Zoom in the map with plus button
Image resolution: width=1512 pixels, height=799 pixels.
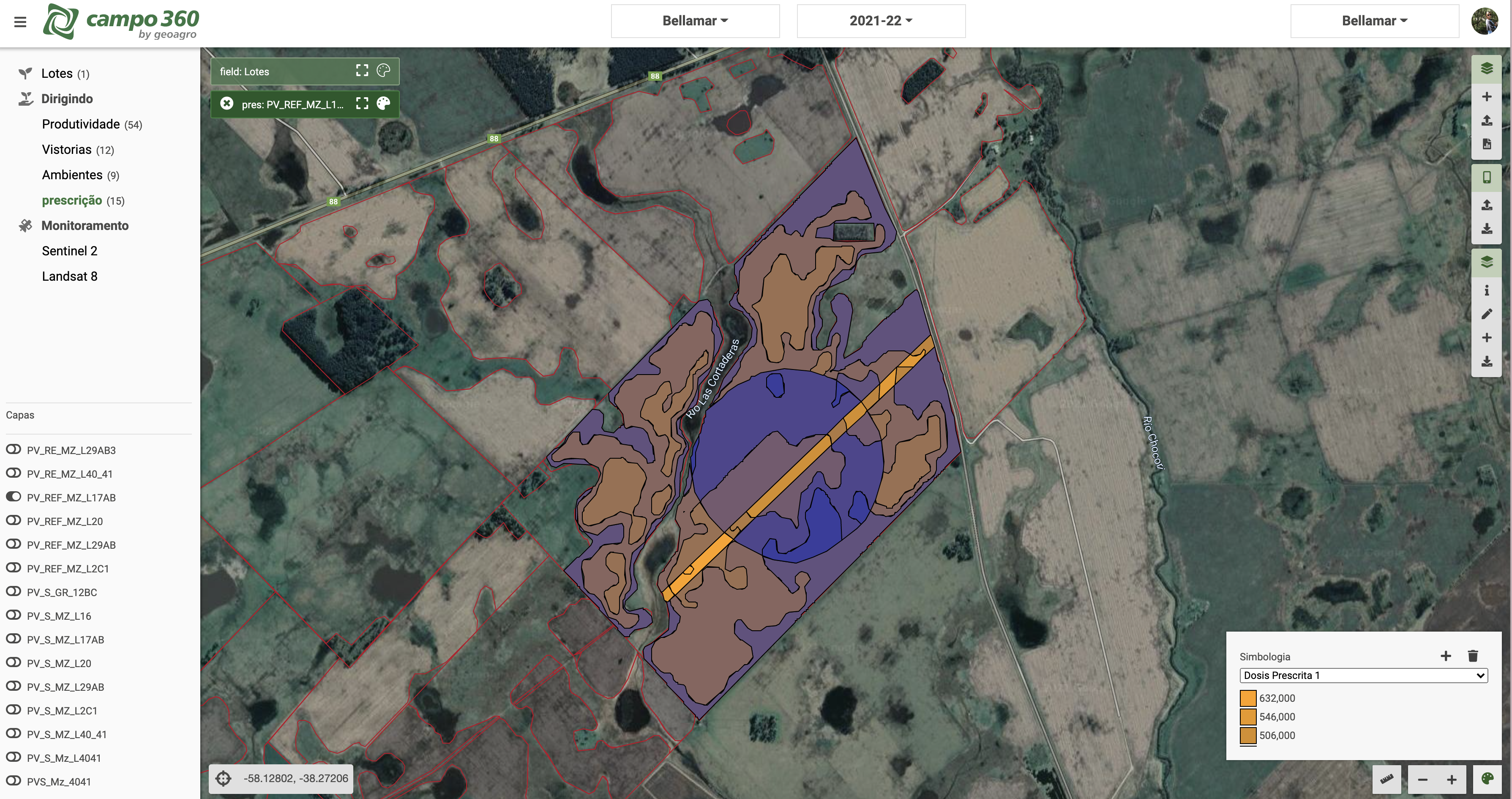pos(1451,779)
